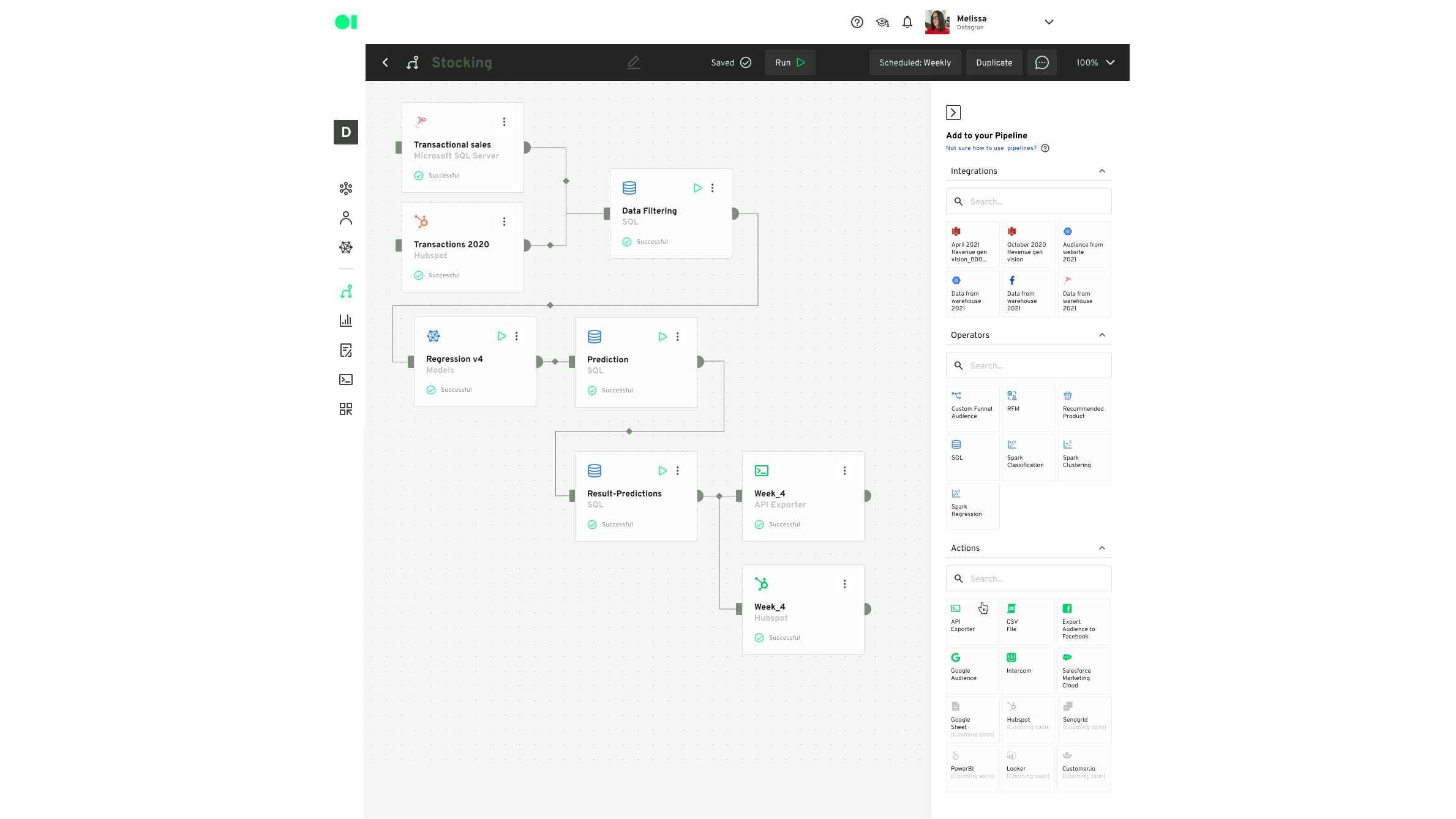Open the Transactional sales node three-dot menu

tap(504, 122)
